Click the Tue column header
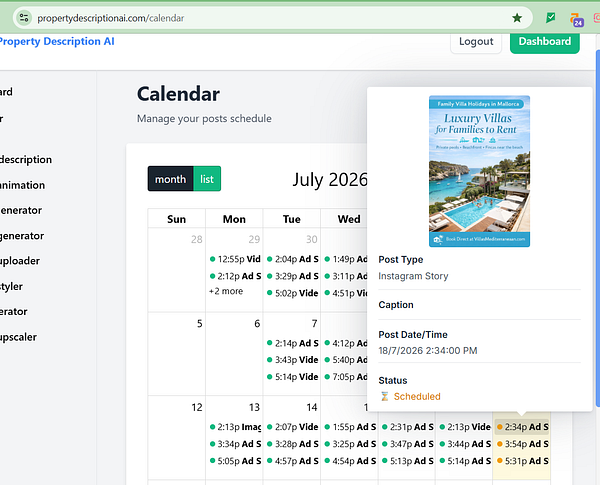The image size is (600, 485). point(292,219)
